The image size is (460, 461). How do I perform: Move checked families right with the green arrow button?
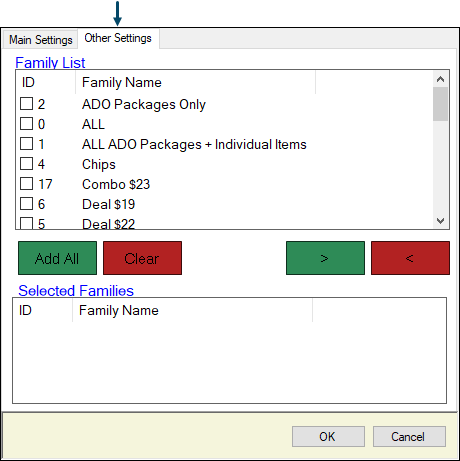click(x=325, y=258)
